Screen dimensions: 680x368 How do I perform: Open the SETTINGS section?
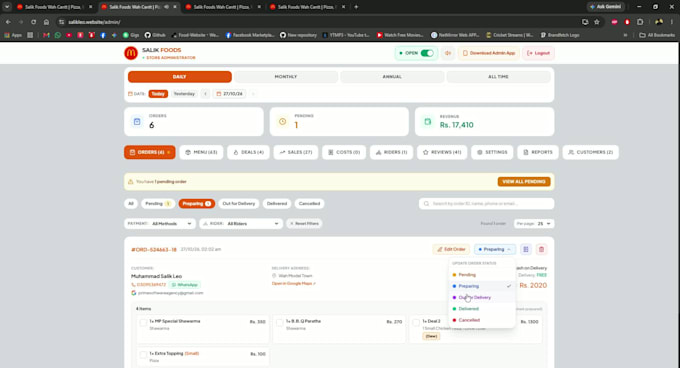coord(492,152)
